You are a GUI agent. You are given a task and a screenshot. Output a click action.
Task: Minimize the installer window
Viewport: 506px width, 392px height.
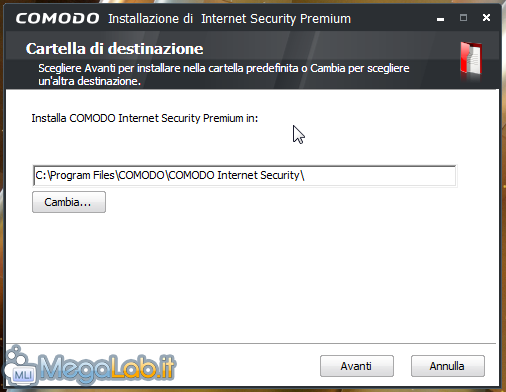440,19
